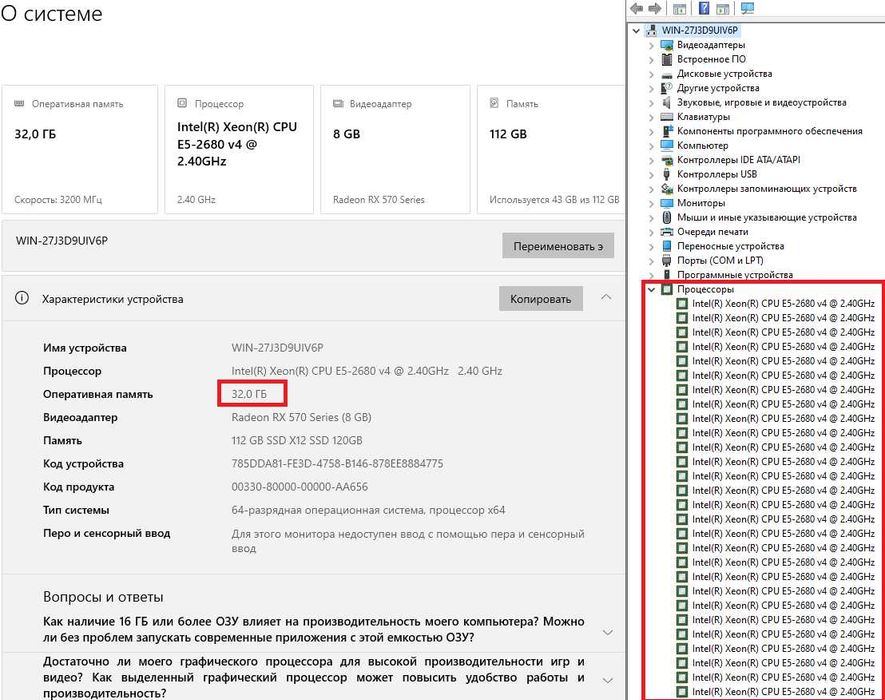Click the Компоненты программного обеспечения icon
This screenshot has width=885, height=700.
pos(667,131)
